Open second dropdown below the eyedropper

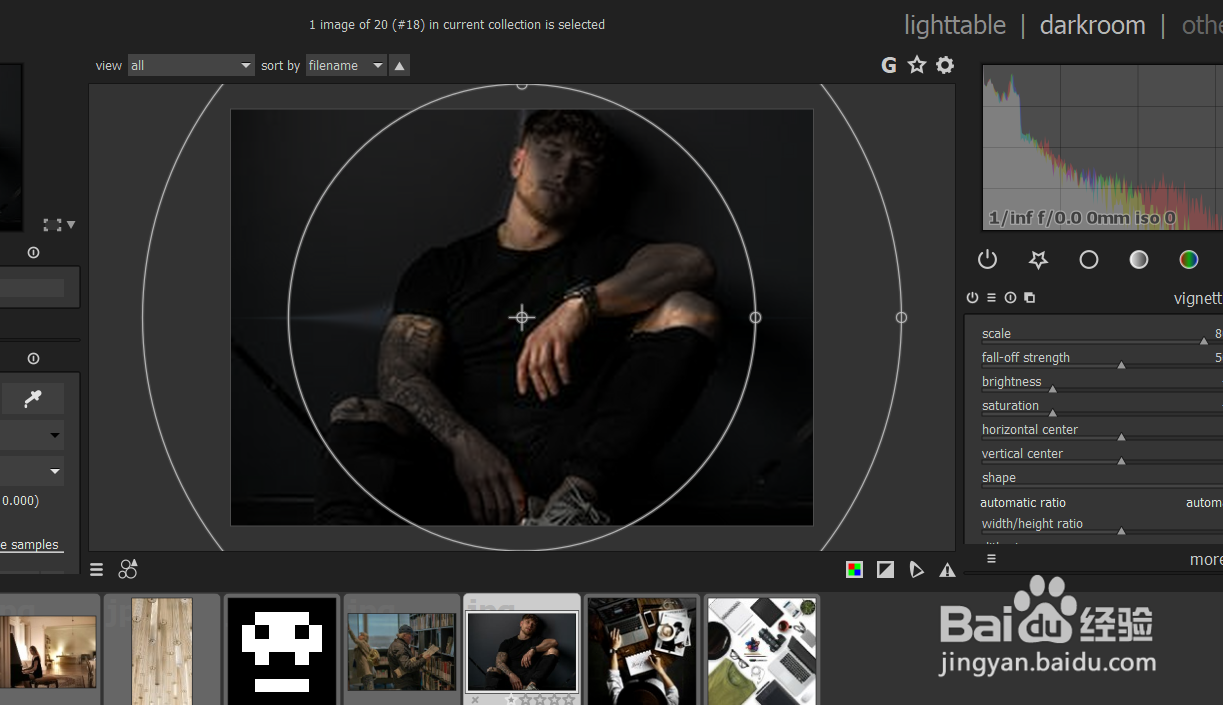(32, 471)
